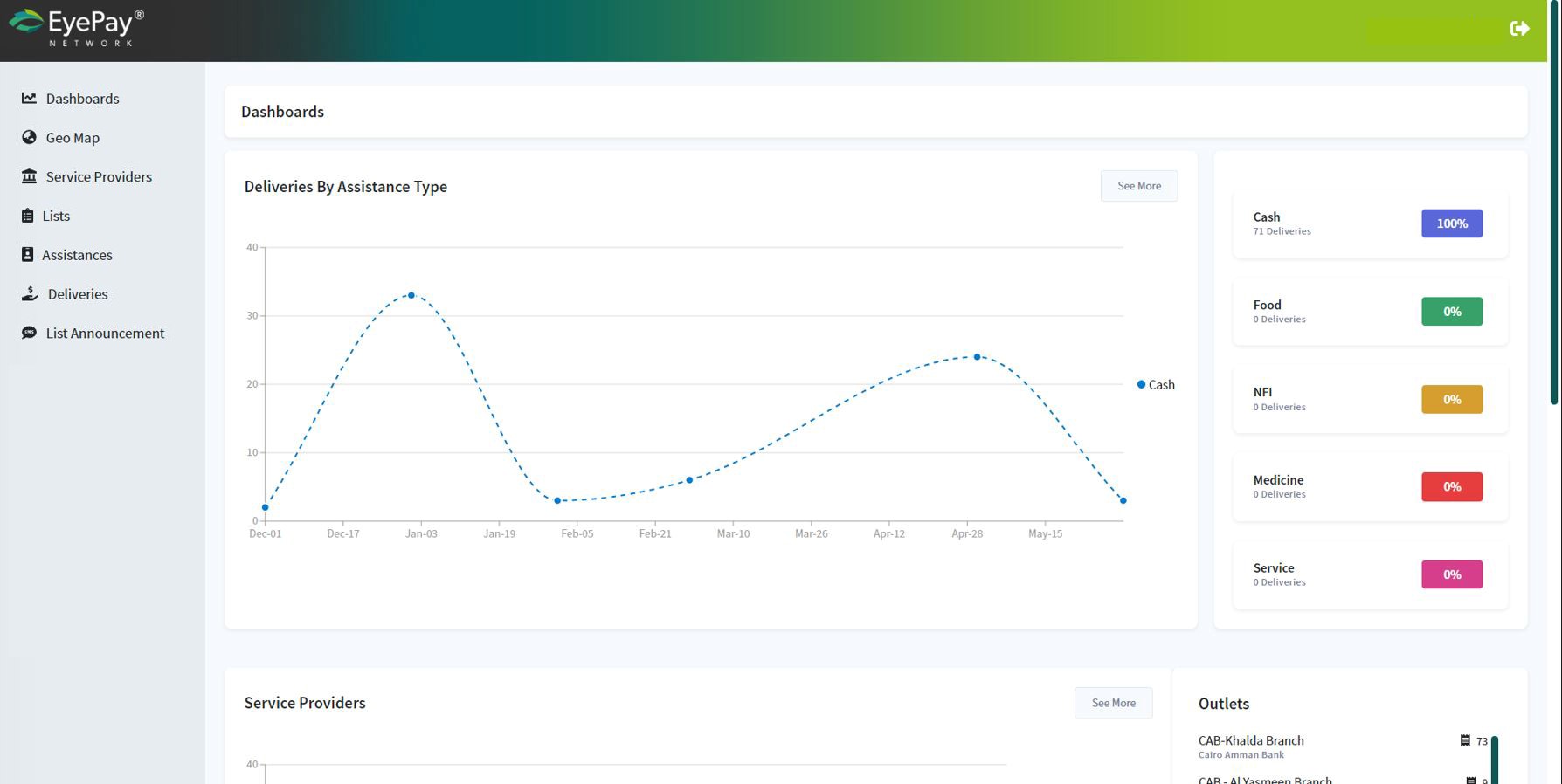Click the NFI 0% yellow badge
Screen dimensions: 1562x784
[x=1452, y=399]
